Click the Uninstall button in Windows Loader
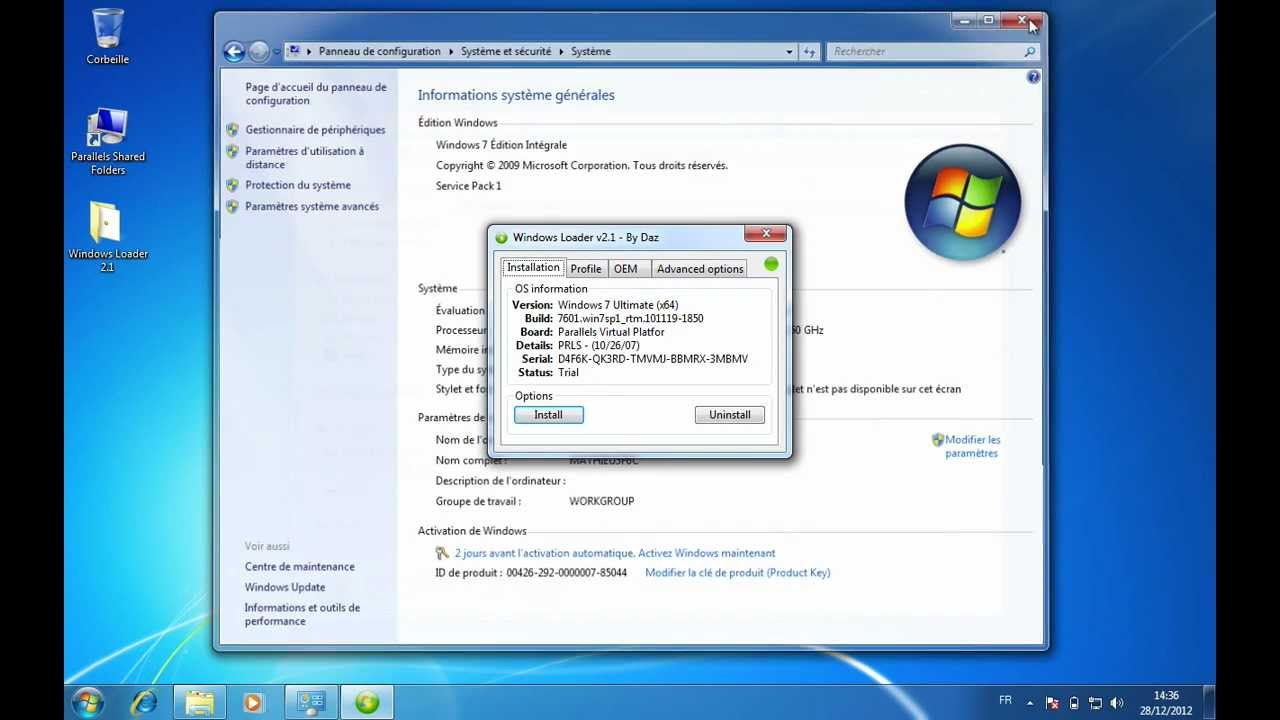Image resolution: width=1280 pixels, height=720 pixels. (x=730, y=415)
